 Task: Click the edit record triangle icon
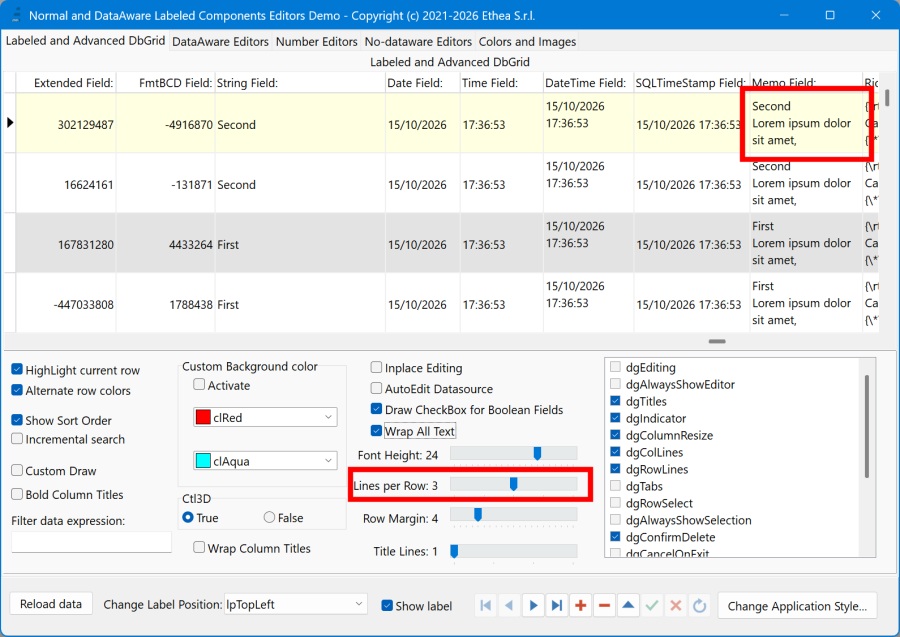pos(628,605)
